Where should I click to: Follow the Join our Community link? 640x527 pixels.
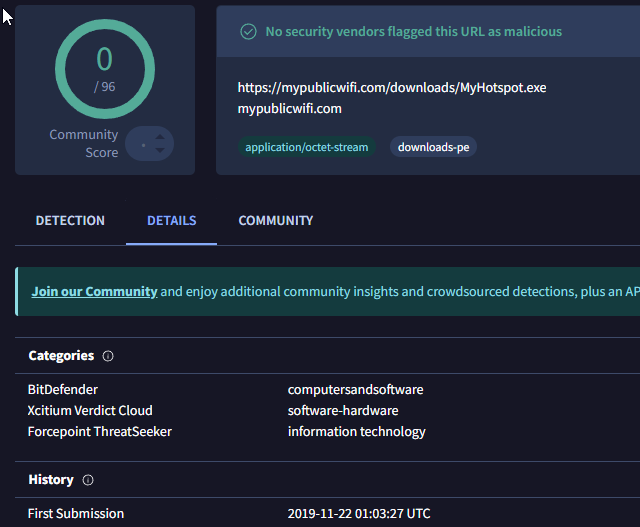tap(94, 292)
